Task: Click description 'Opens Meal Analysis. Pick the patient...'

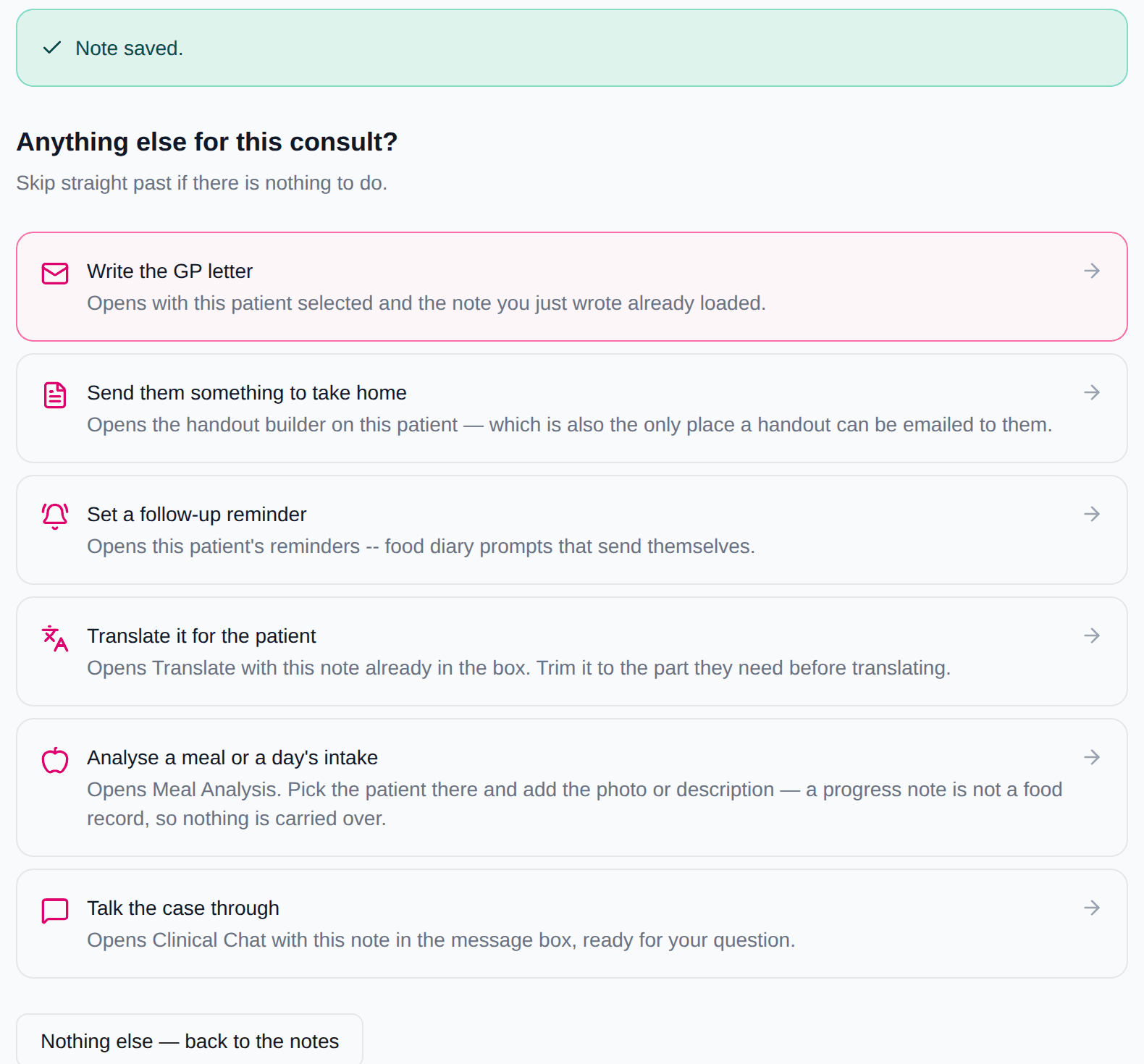Action: [x=575, y=804]
